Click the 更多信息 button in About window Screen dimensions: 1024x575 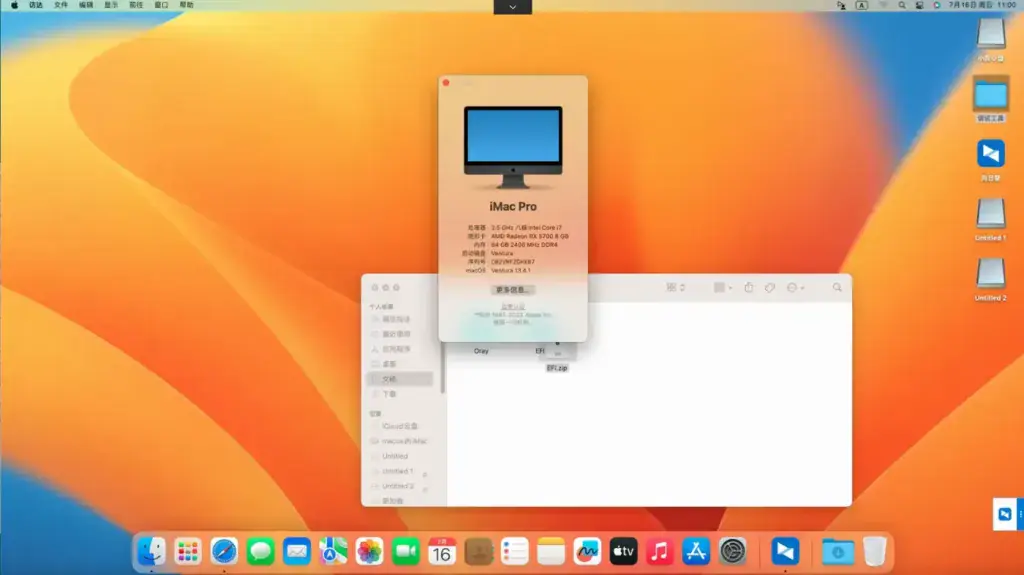tap(513, 289)
